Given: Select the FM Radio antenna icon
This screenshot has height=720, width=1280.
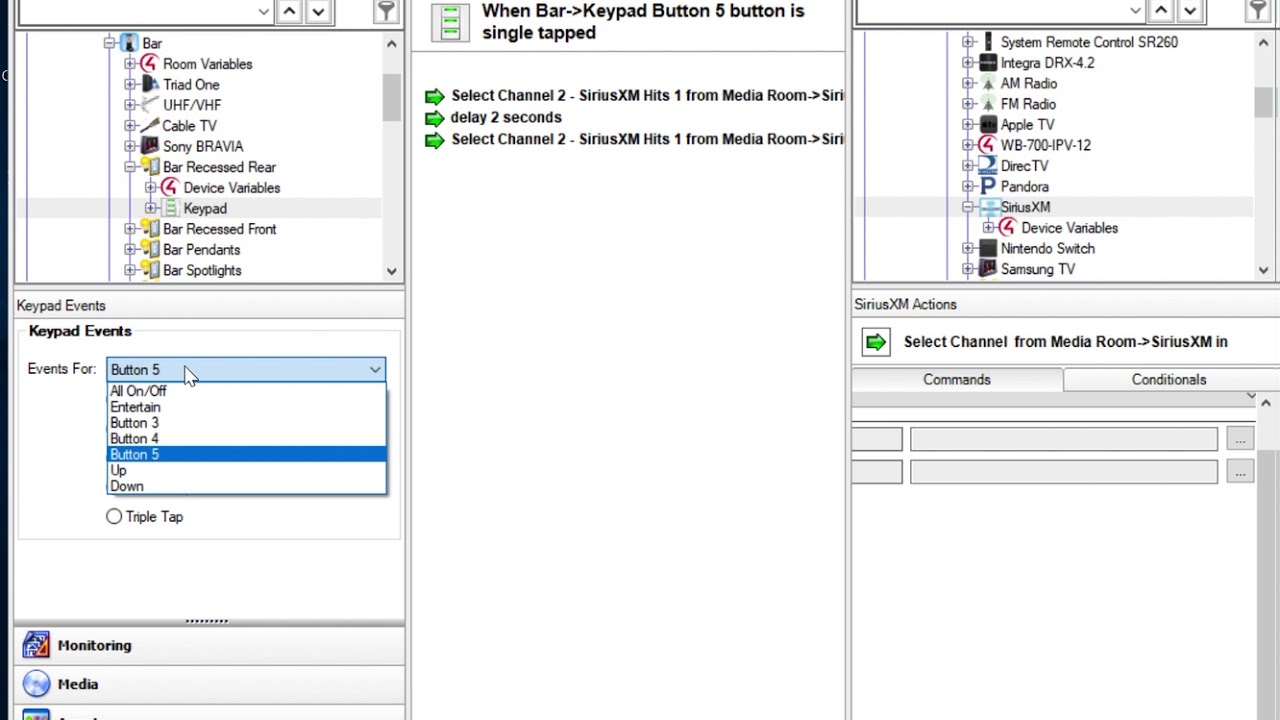Looking at the screenshot, I should 988,104.
